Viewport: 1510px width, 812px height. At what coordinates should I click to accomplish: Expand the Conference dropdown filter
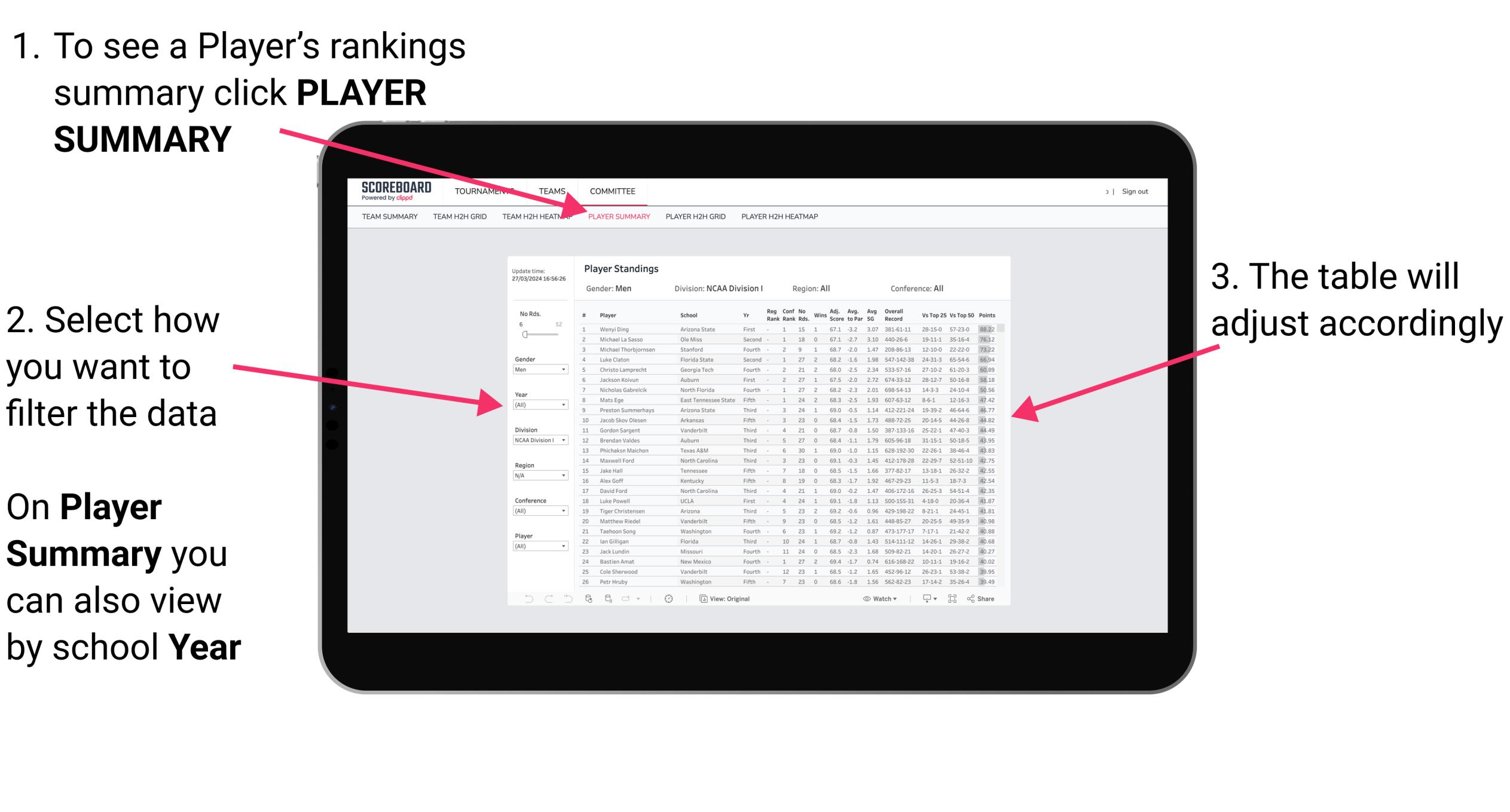(558, 512)
